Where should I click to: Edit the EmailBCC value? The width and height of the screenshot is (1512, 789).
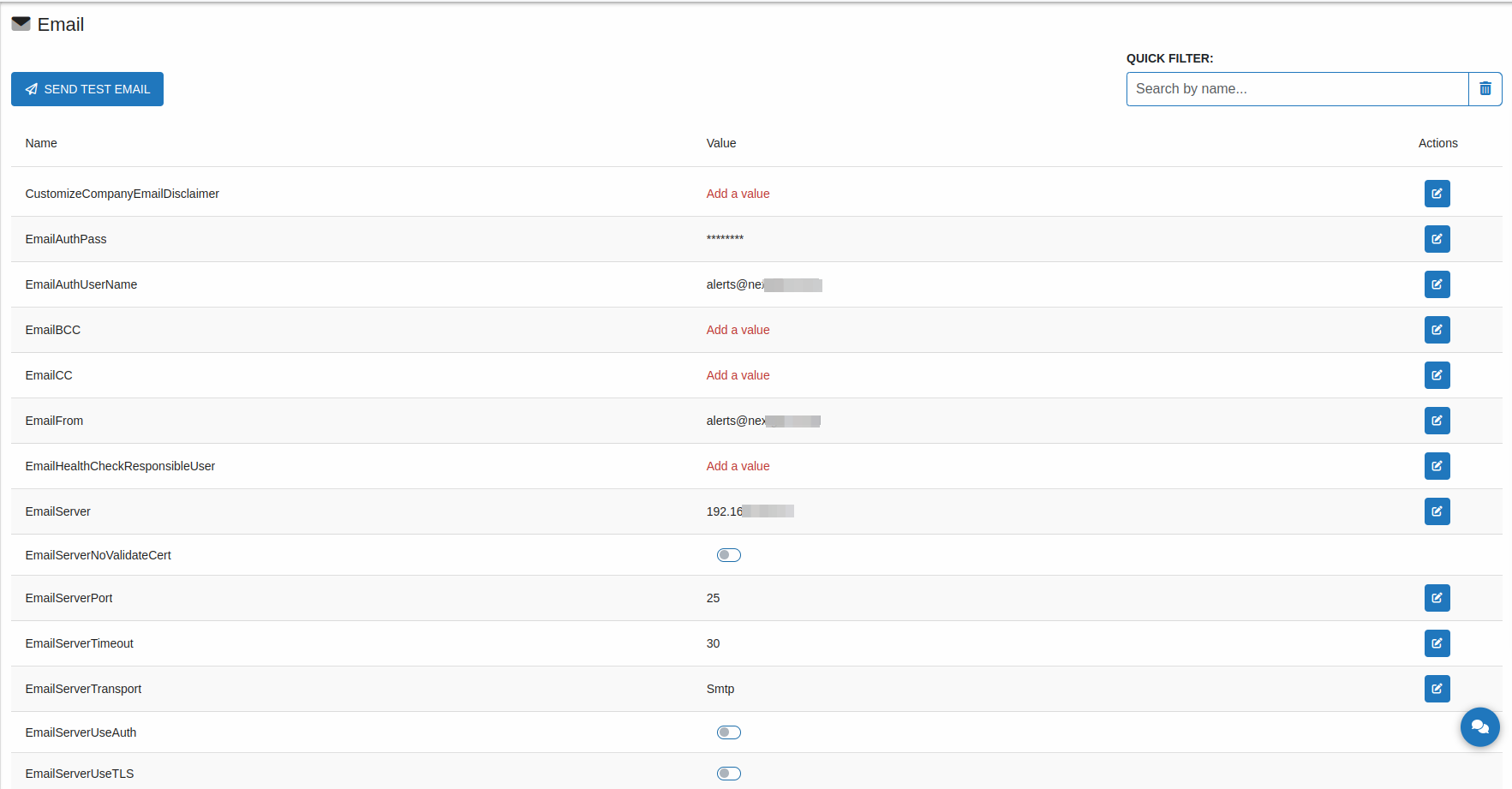click(x=1437, y=330)
